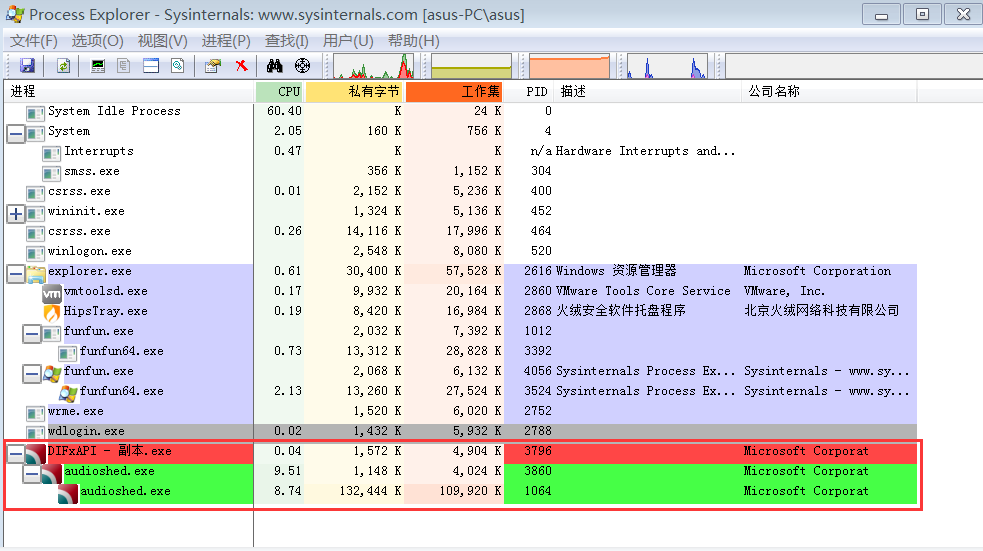Image resolution: width=983 pixels, height=551 pixels.
Task: Collapse the System process tree node
Action: click(x=16, y=133)
